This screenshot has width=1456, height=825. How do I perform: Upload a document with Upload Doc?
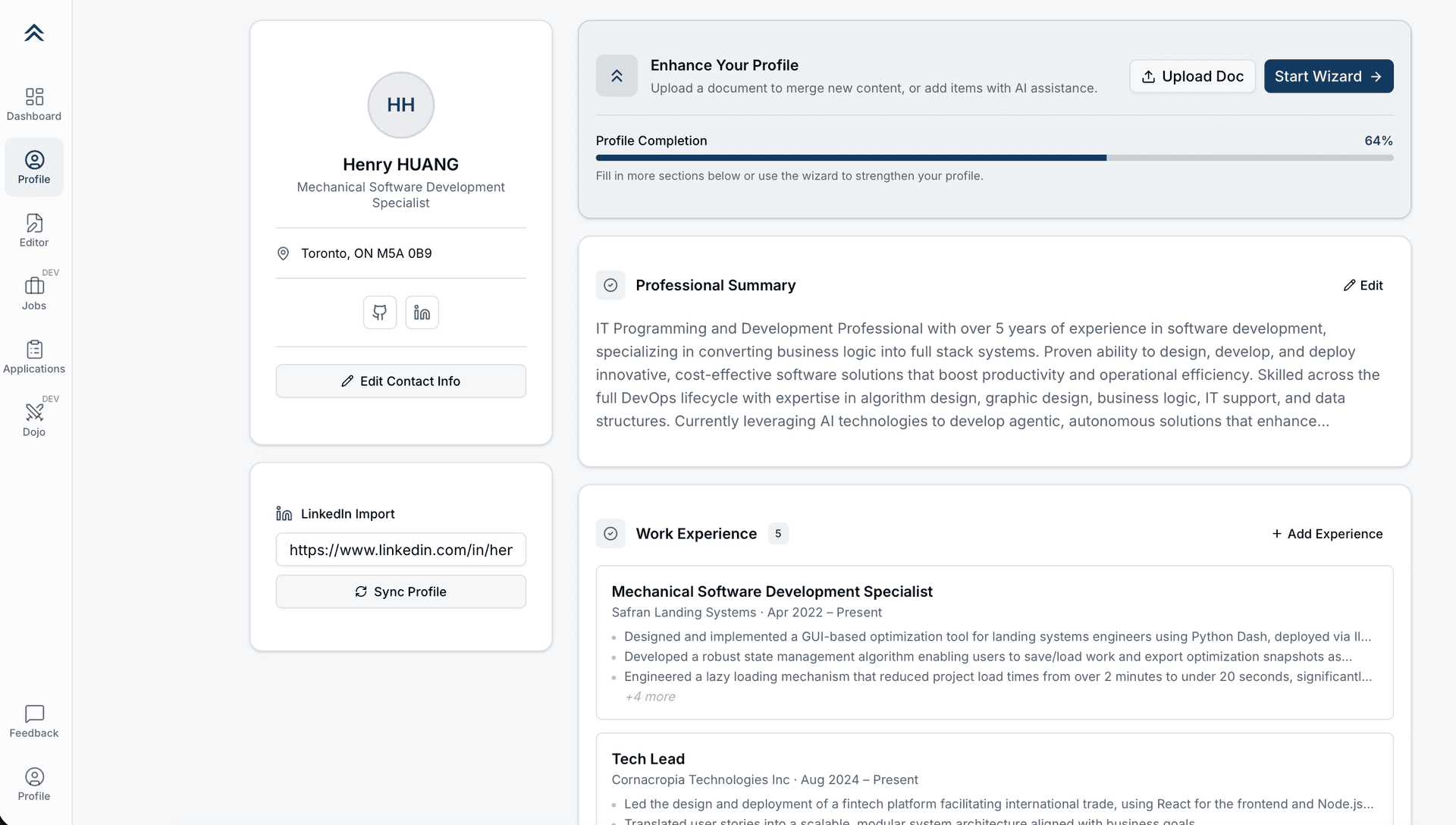(x=1191, y=76)
